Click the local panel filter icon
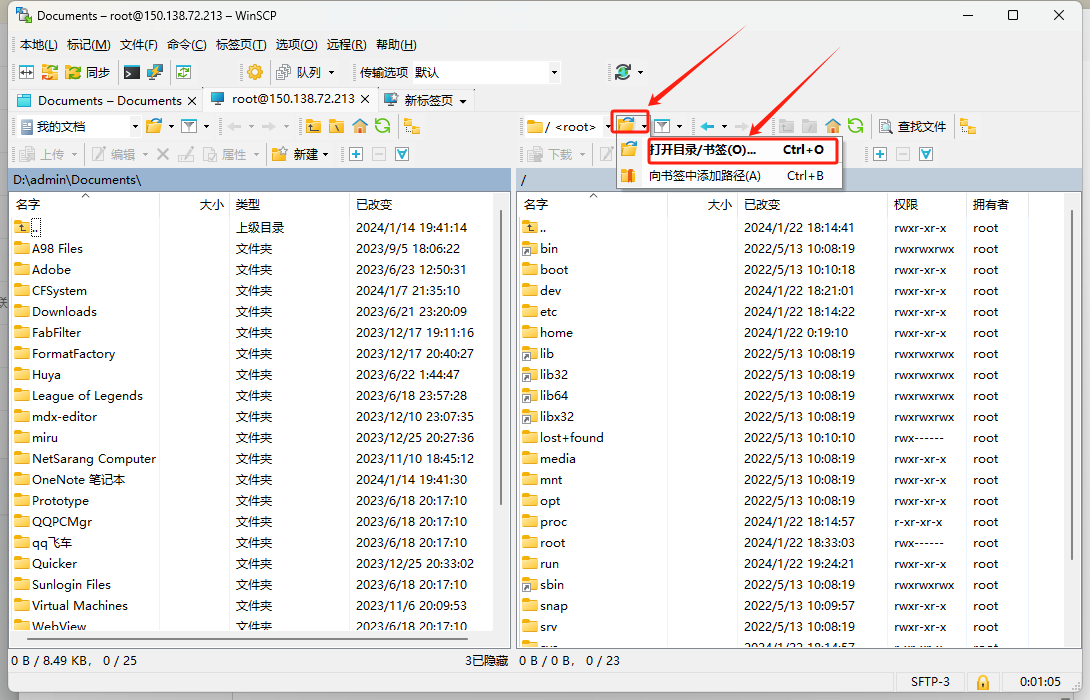Image resolution: width=1090 pixels, height=700 pixels. point(189,127)
